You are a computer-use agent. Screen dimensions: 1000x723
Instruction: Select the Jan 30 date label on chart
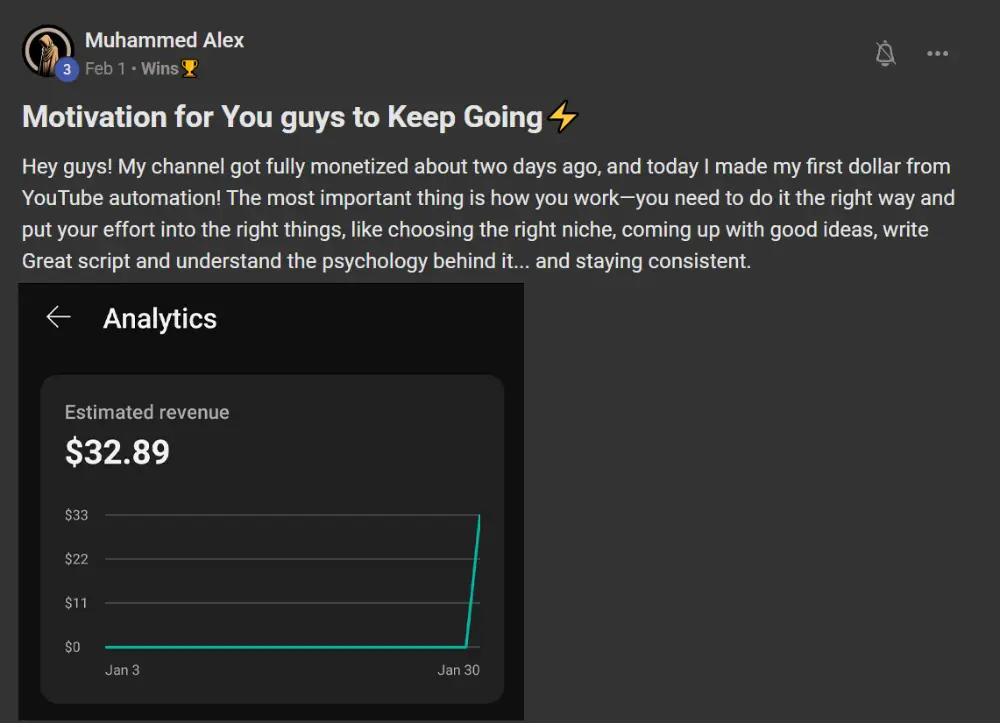(459, 670)
